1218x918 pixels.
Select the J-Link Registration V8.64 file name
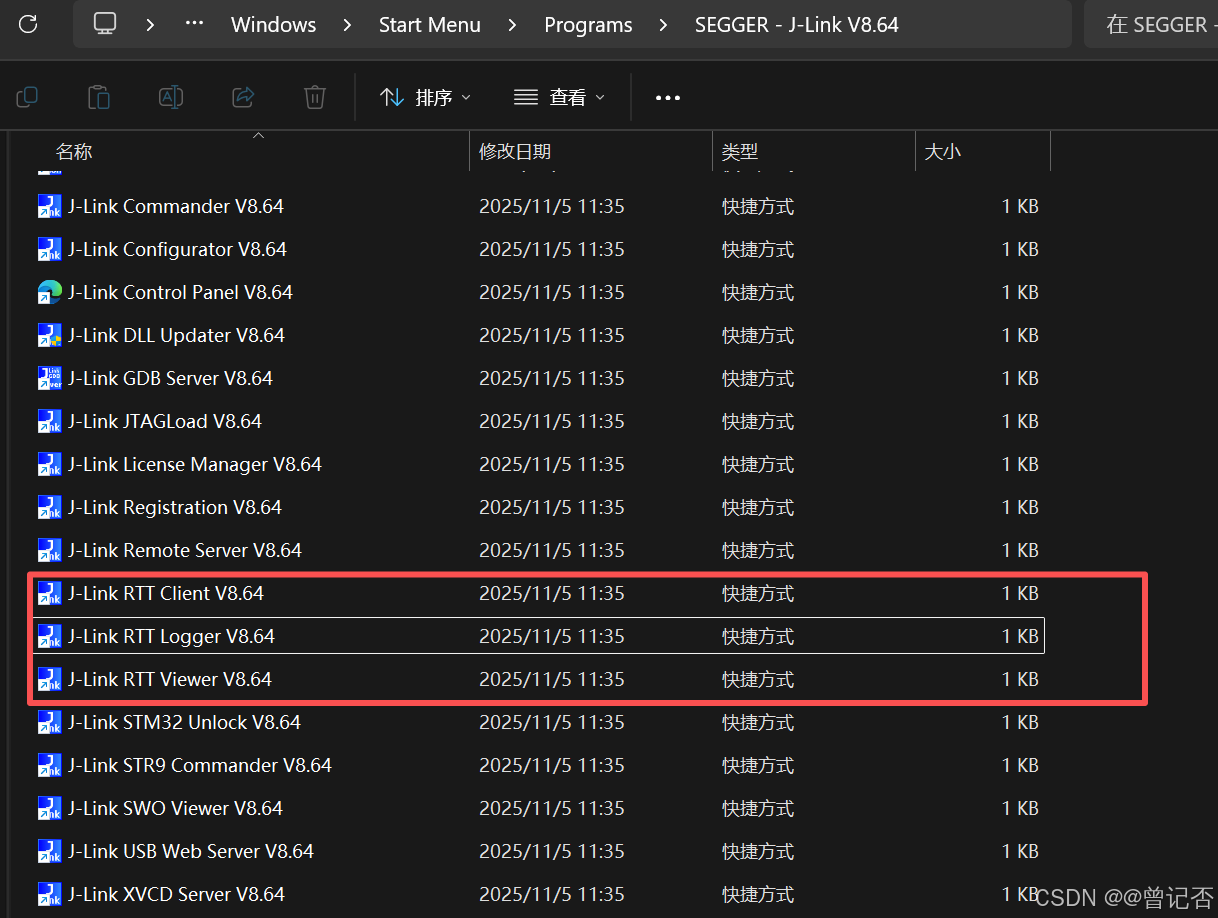(x=175, y=508)
